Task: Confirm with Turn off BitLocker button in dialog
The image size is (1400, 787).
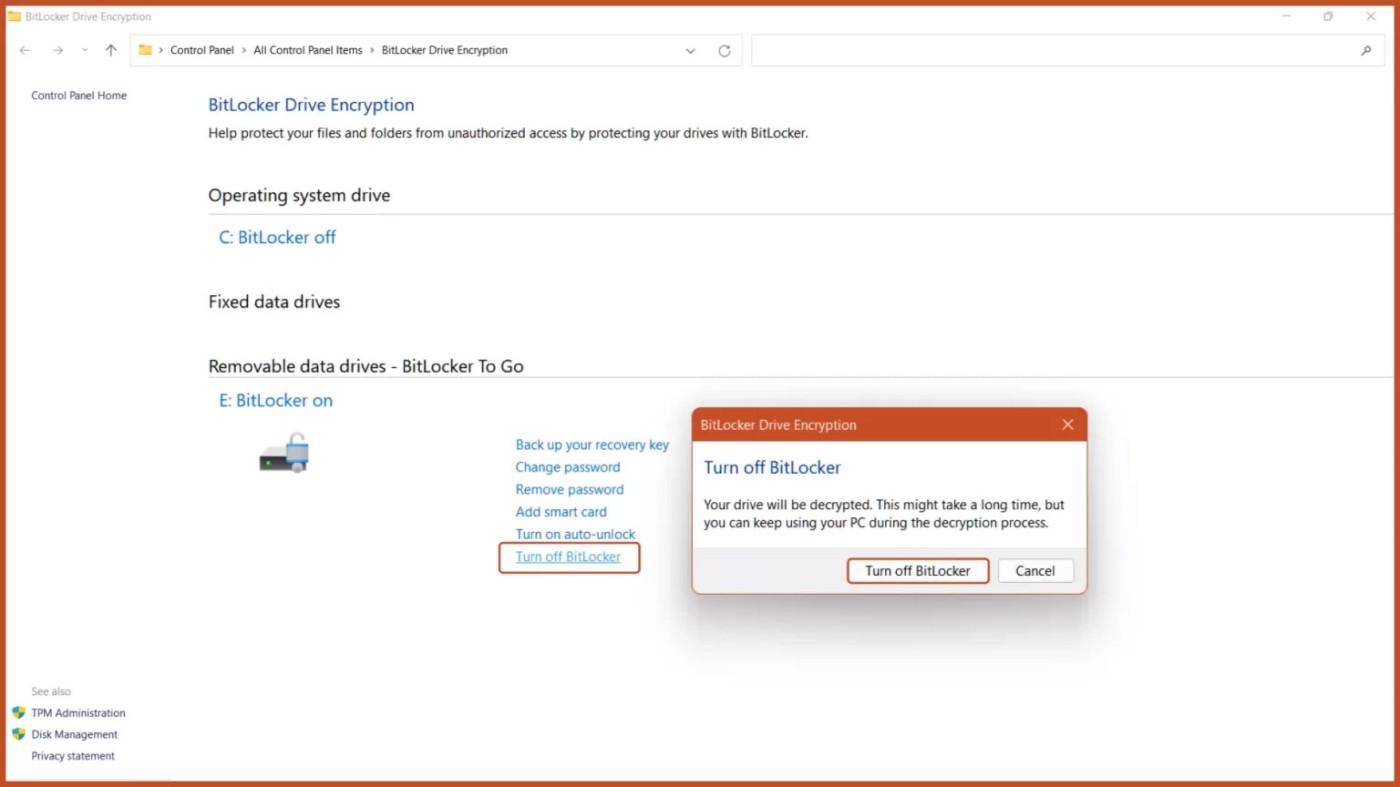Action: point(918,571)
